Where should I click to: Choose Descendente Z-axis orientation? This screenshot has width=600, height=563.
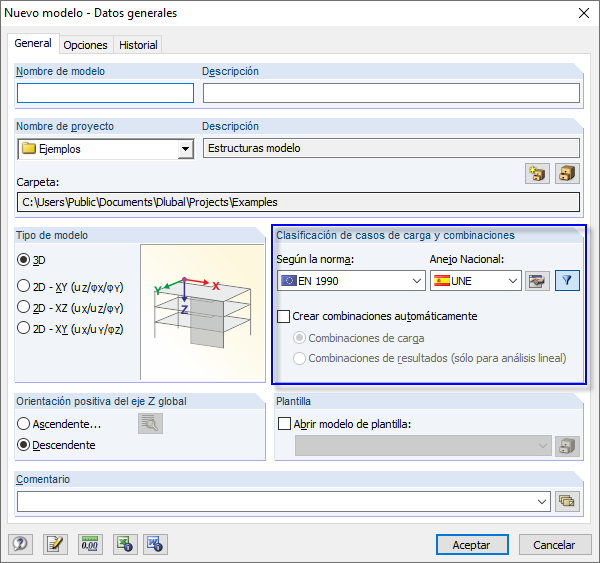click(56, 445)
